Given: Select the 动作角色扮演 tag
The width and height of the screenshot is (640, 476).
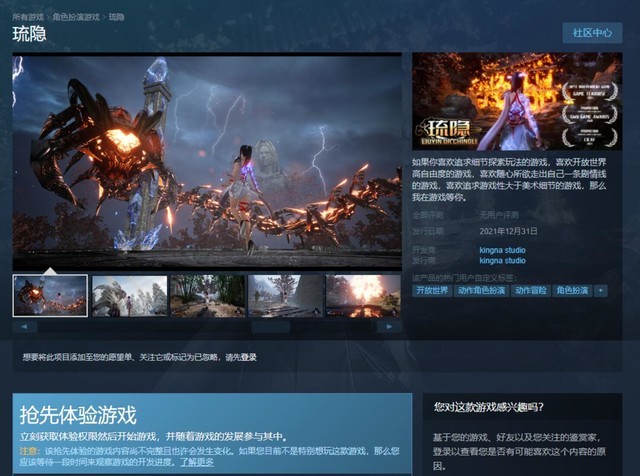Looking at the screenshot, I should click(481, 290).
